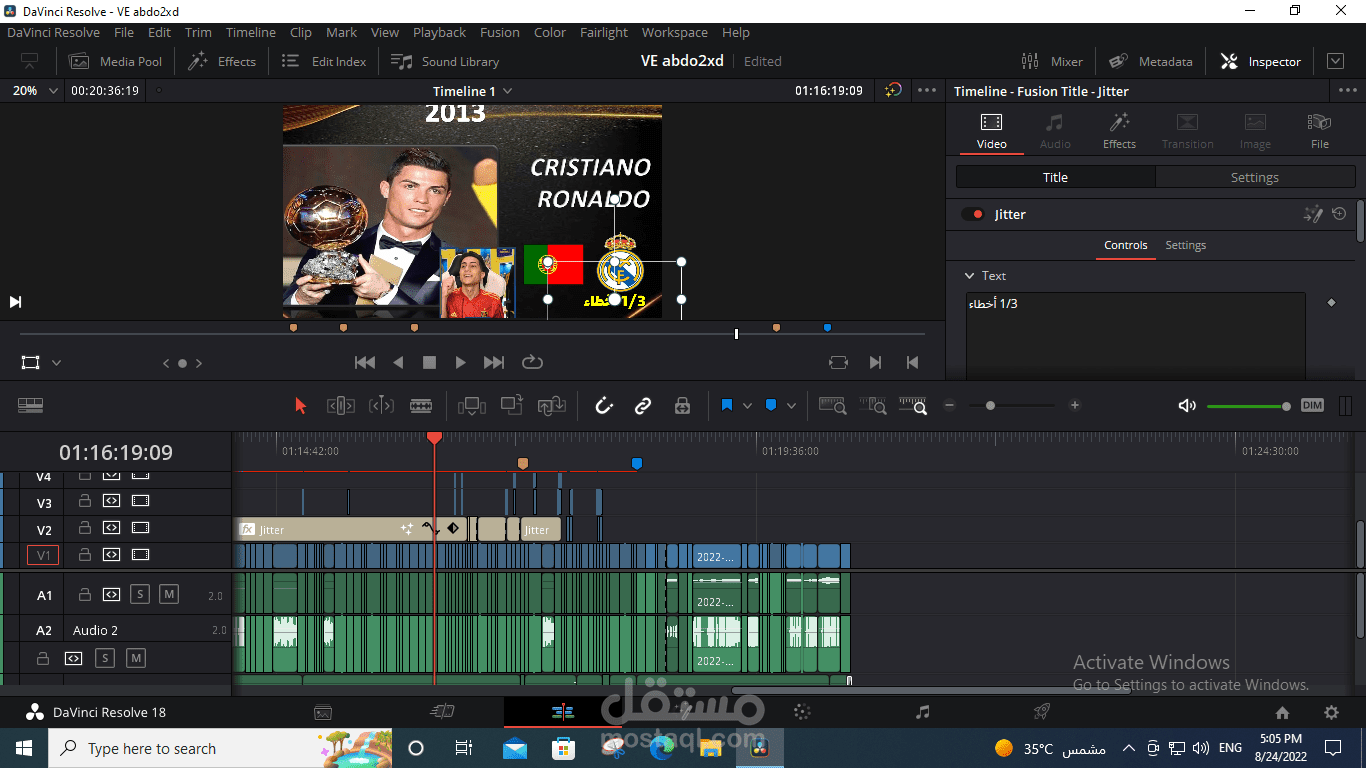This screenshot has height=768, width=1366.
Task: Jump to the first frame
Action: (365, 362)
